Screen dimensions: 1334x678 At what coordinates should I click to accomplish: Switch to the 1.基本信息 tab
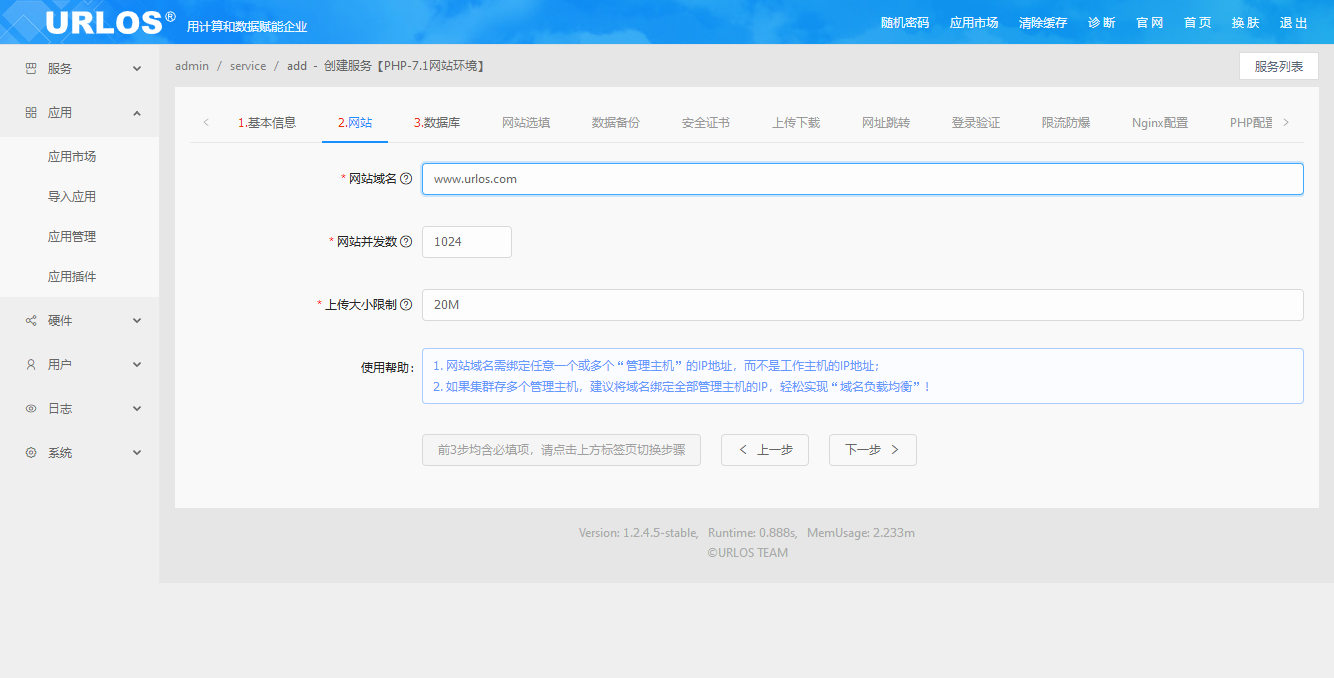(267, 123)
